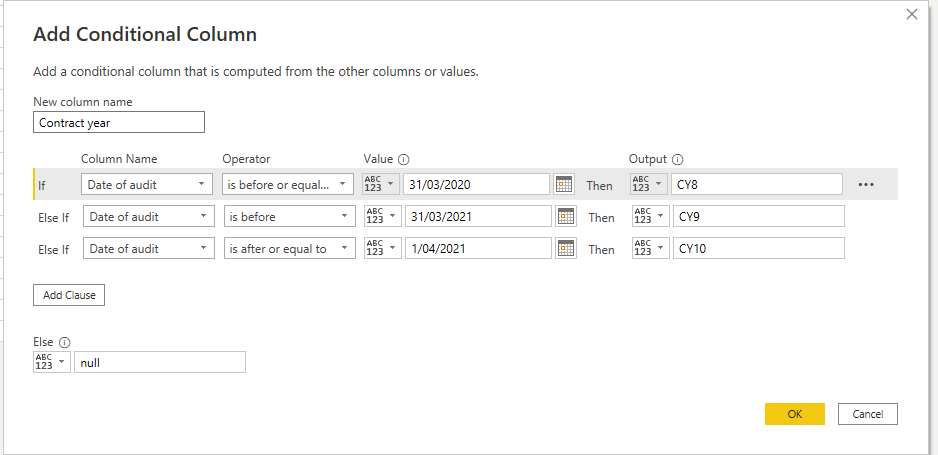
Task: Click the Else info icon
Action: click(65, 343)
